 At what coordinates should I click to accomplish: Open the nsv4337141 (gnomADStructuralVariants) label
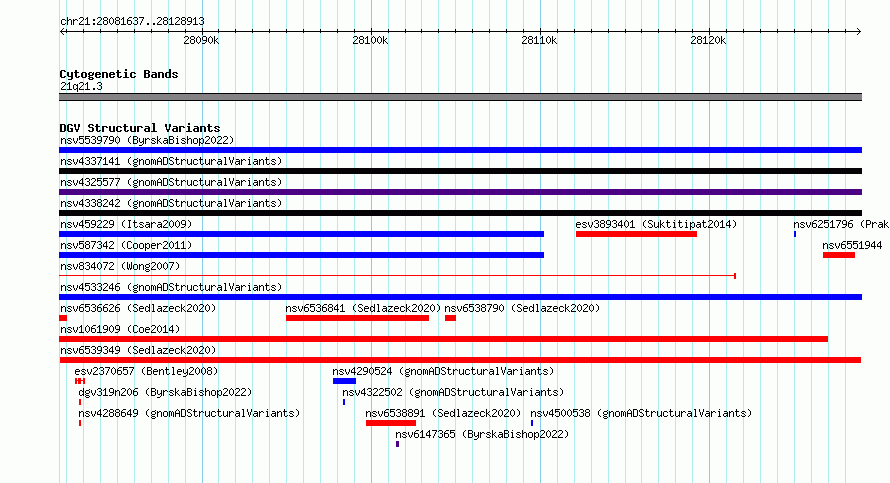tap(171, 161)
